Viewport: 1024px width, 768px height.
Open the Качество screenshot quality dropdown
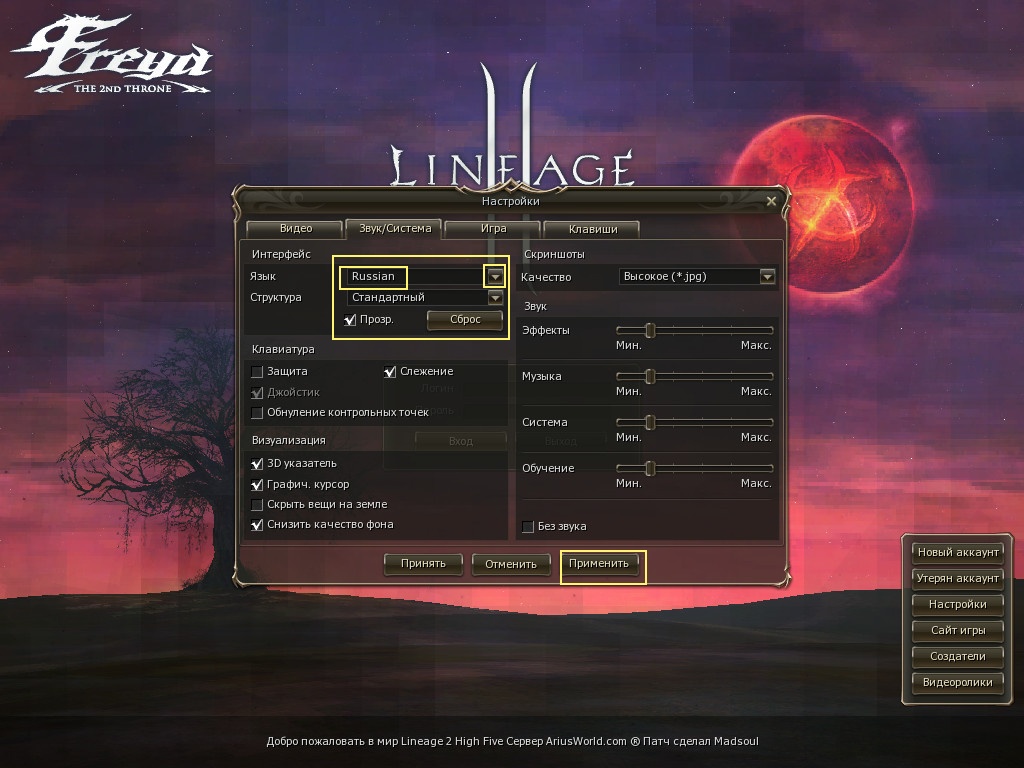point(767,277)
